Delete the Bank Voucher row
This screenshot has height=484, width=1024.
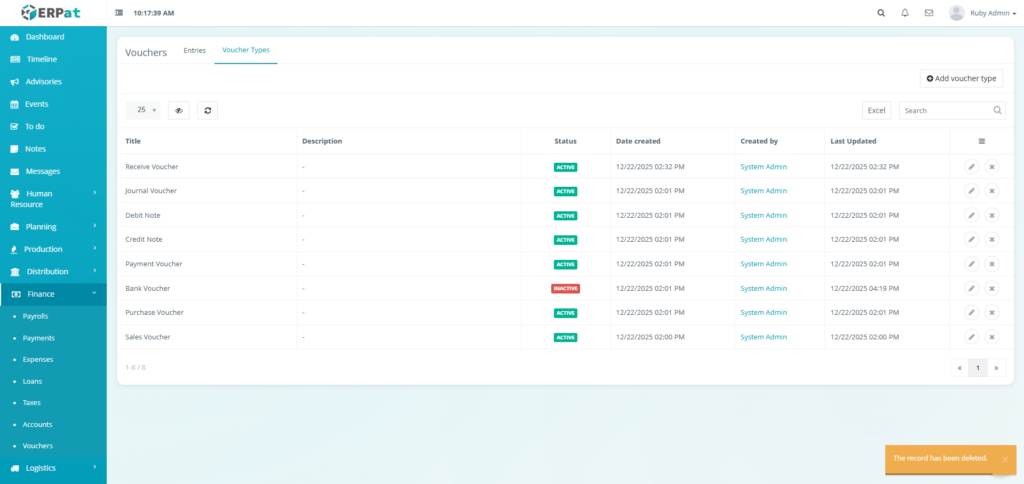click(991, 288)
